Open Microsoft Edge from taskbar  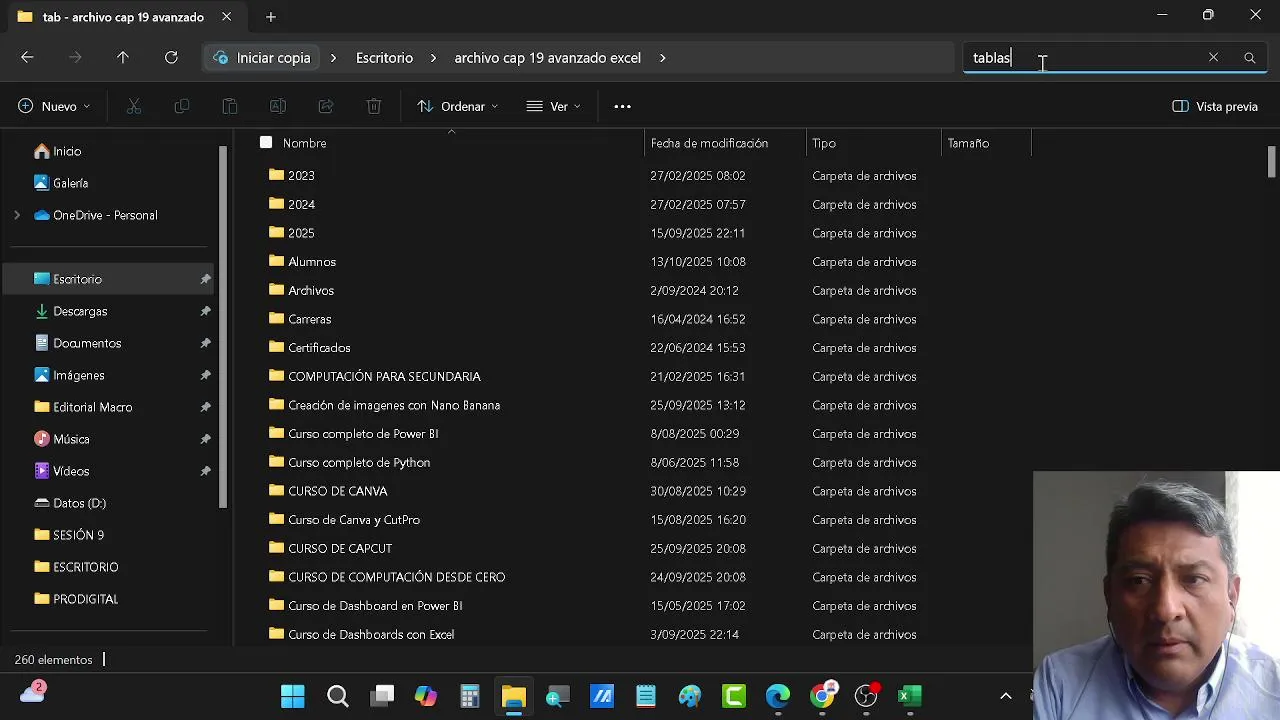[x=778, y=696]
